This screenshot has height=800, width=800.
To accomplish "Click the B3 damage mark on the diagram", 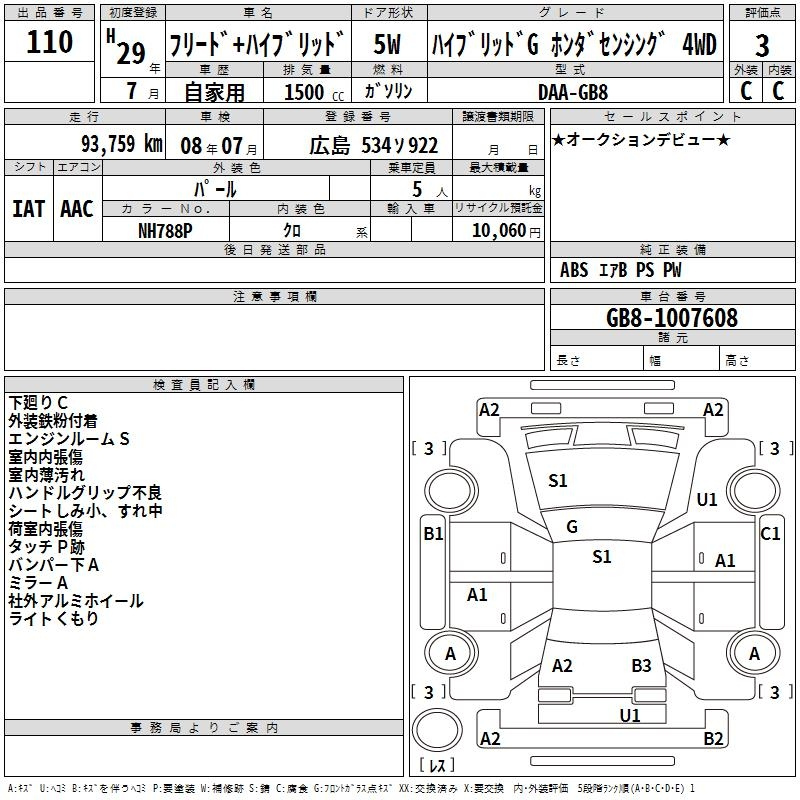I will pyautogui.click(x=641, y=666).
